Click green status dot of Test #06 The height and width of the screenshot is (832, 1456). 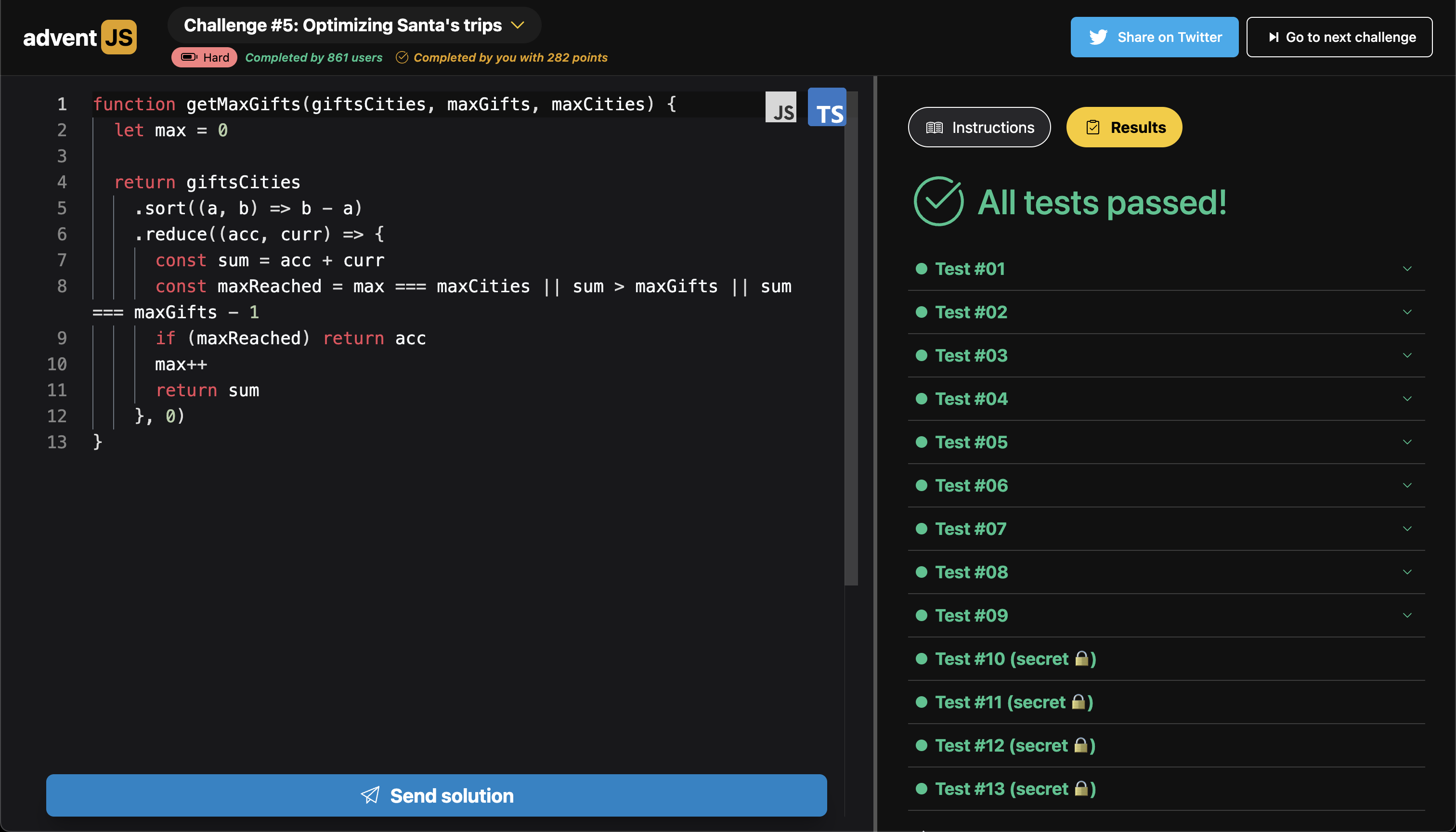click(x=921, y=485)
